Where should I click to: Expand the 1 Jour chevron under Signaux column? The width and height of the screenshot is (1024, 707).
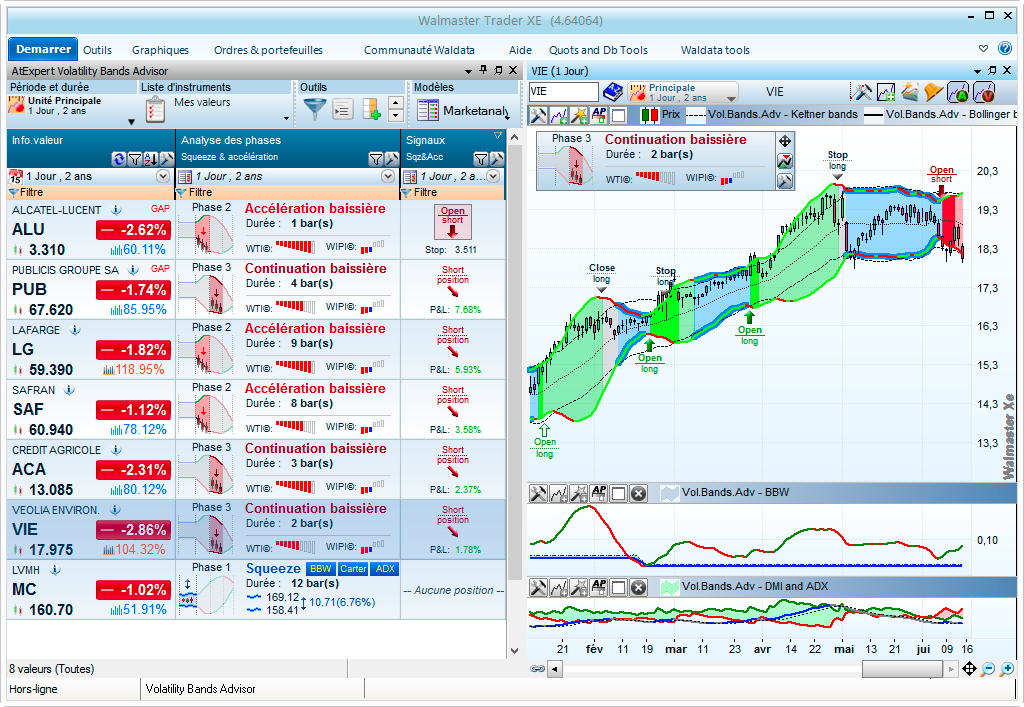(x=493, y=176)
